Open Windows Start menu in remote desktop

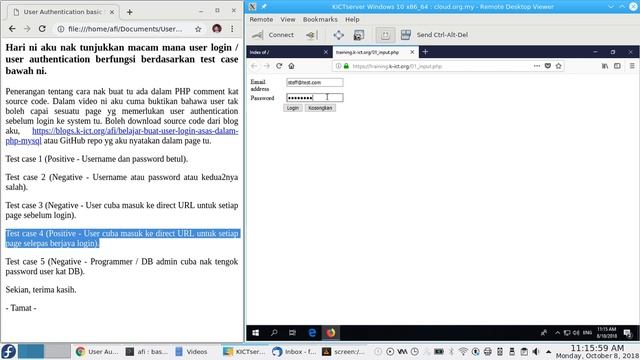click(x=256, y=333)
